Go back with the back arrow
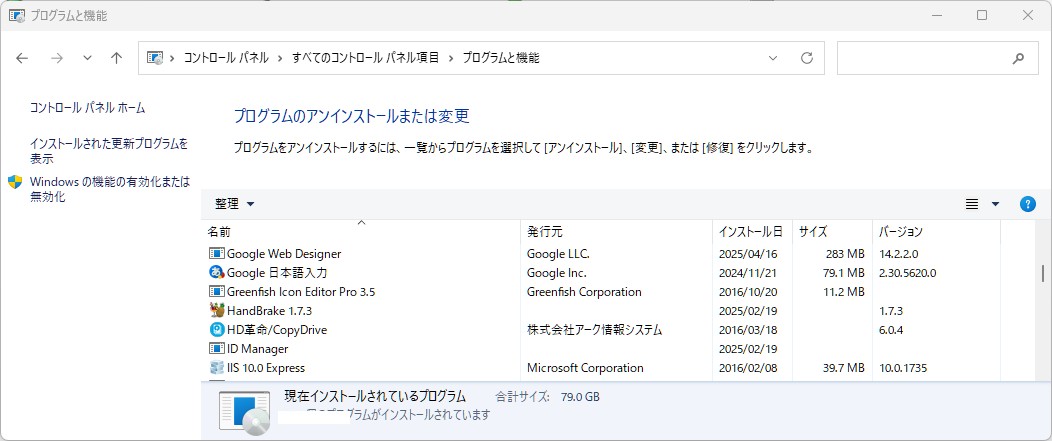Viewport: 1052px width, 441px height. click(x=22, y=58)
